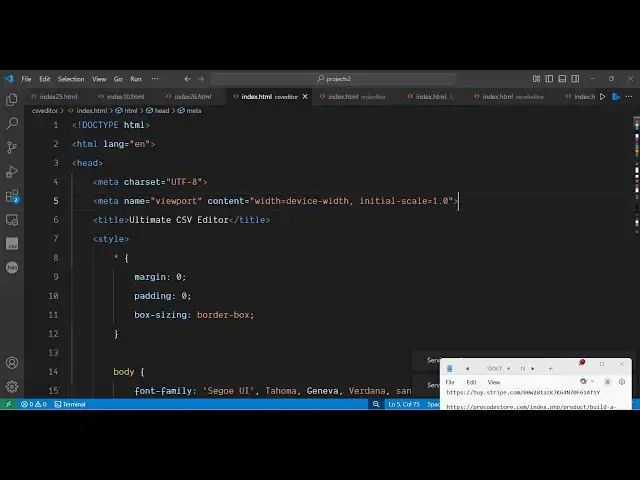The image size is (640, 480).
Task: Open Terminal from status bar
Action: 70,404
